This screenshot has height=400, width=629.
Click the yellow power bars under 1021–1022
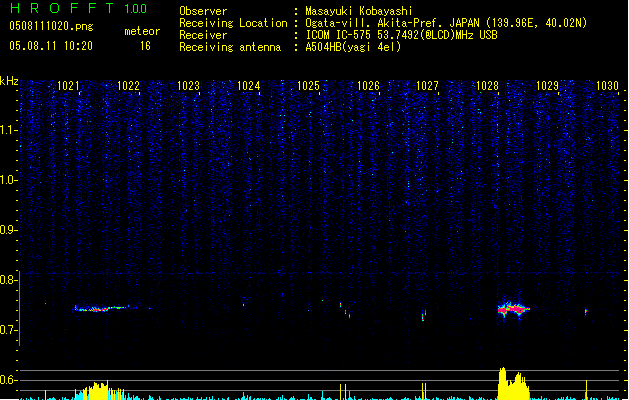[x=99, y=390]
